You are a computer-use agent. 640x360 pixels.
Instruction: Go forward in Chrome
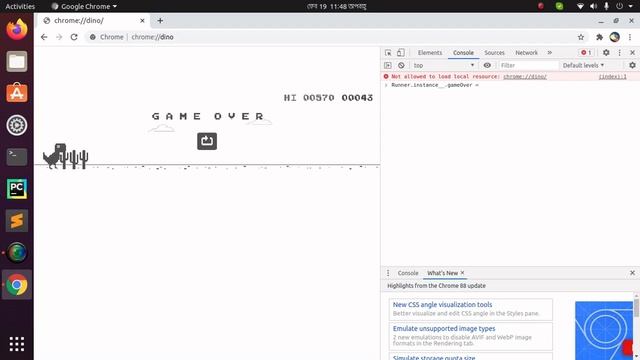[59, 37]
